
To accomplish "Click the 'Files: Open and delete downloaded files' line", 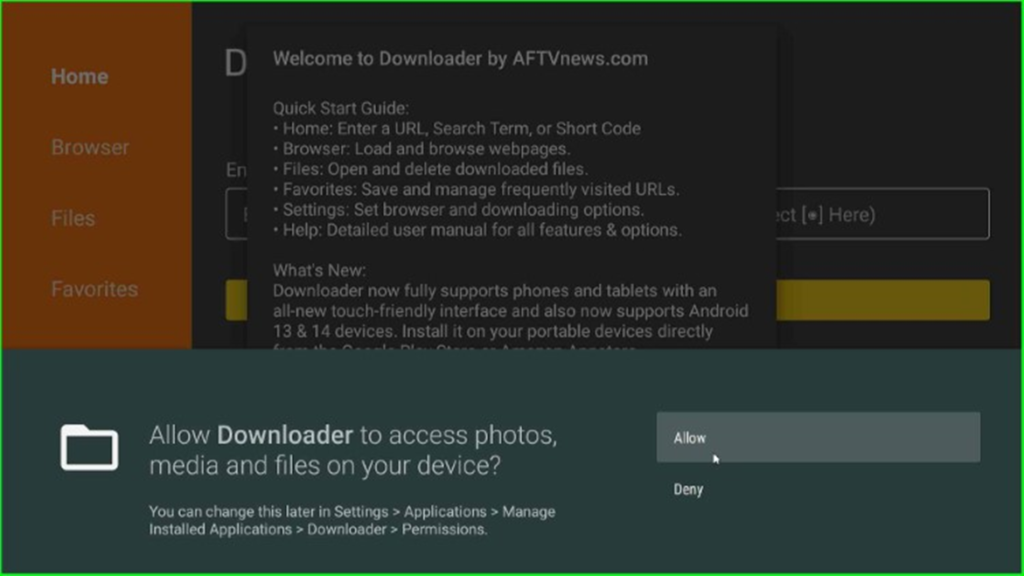I will (x=430, y=169).
